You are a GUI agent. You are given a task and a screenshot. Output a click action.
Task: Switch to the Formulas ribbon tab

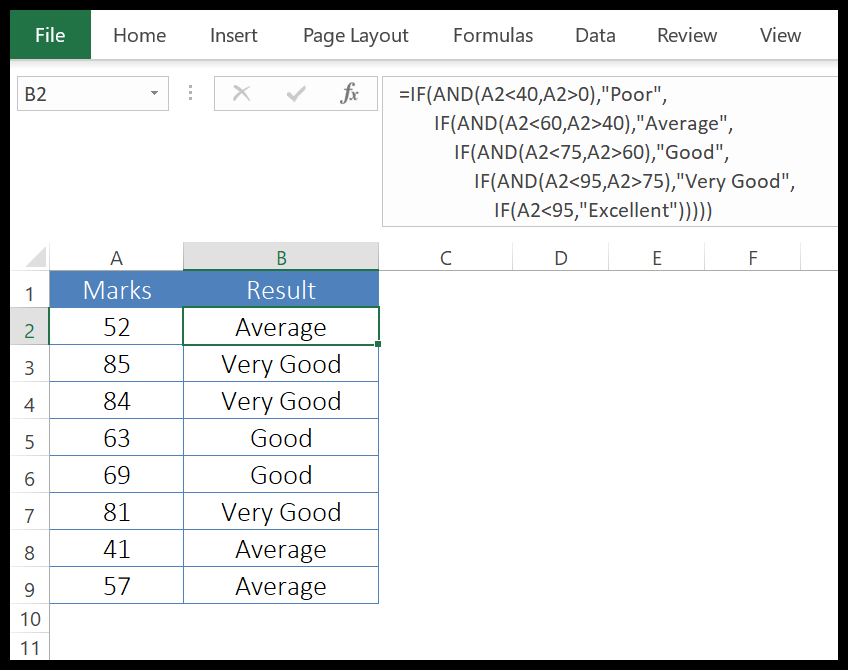click(x=492, y=34)
